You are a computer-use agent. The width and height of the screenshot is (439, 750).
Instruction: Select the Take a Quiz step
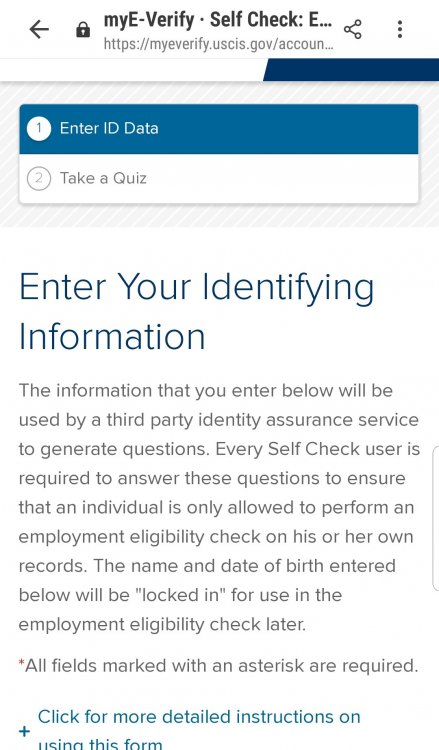tap(219, 178)
